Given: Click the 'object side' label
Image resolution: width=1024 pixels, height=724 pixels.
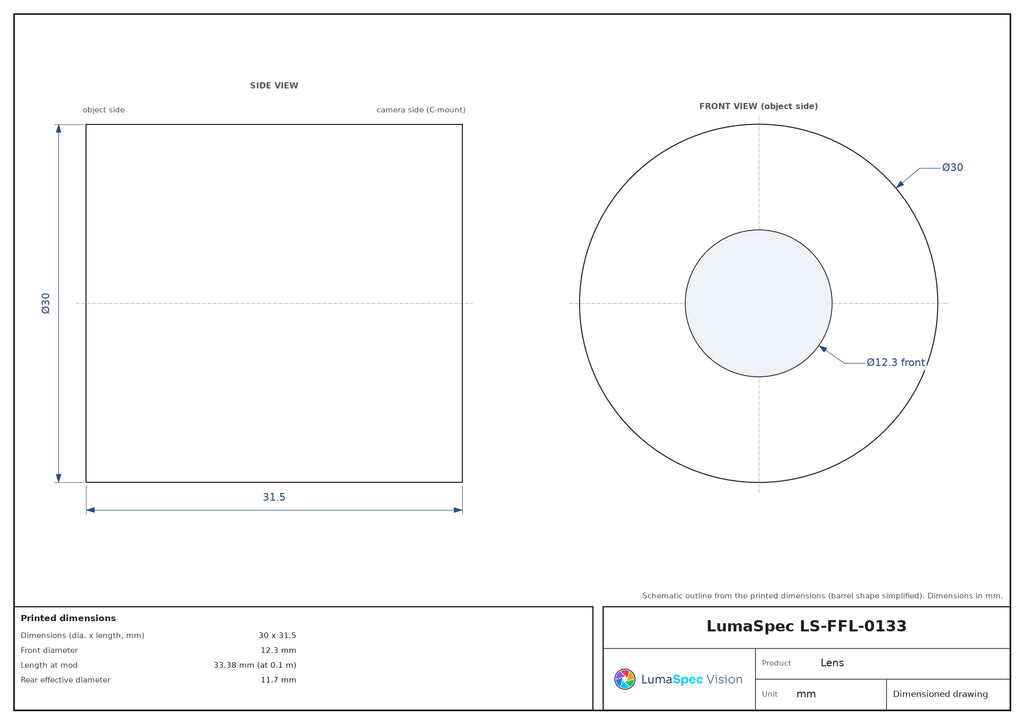Looking at the screenshot, I should click(103, 110).
